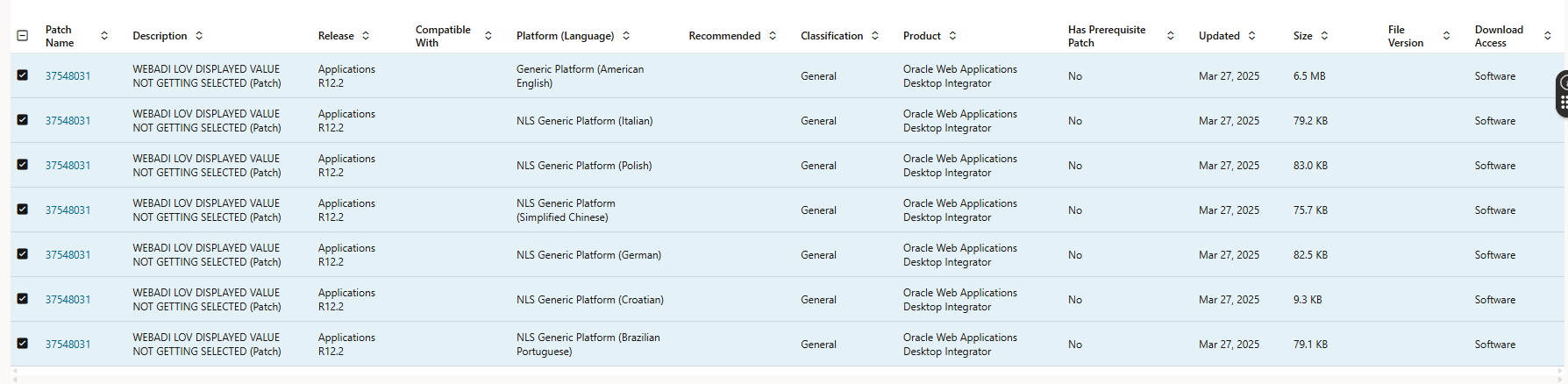Toggle the select-all checkbox in header
The height and width of the screenshot is (384, 1568).
pyautogui.click(x=23, y=36)
